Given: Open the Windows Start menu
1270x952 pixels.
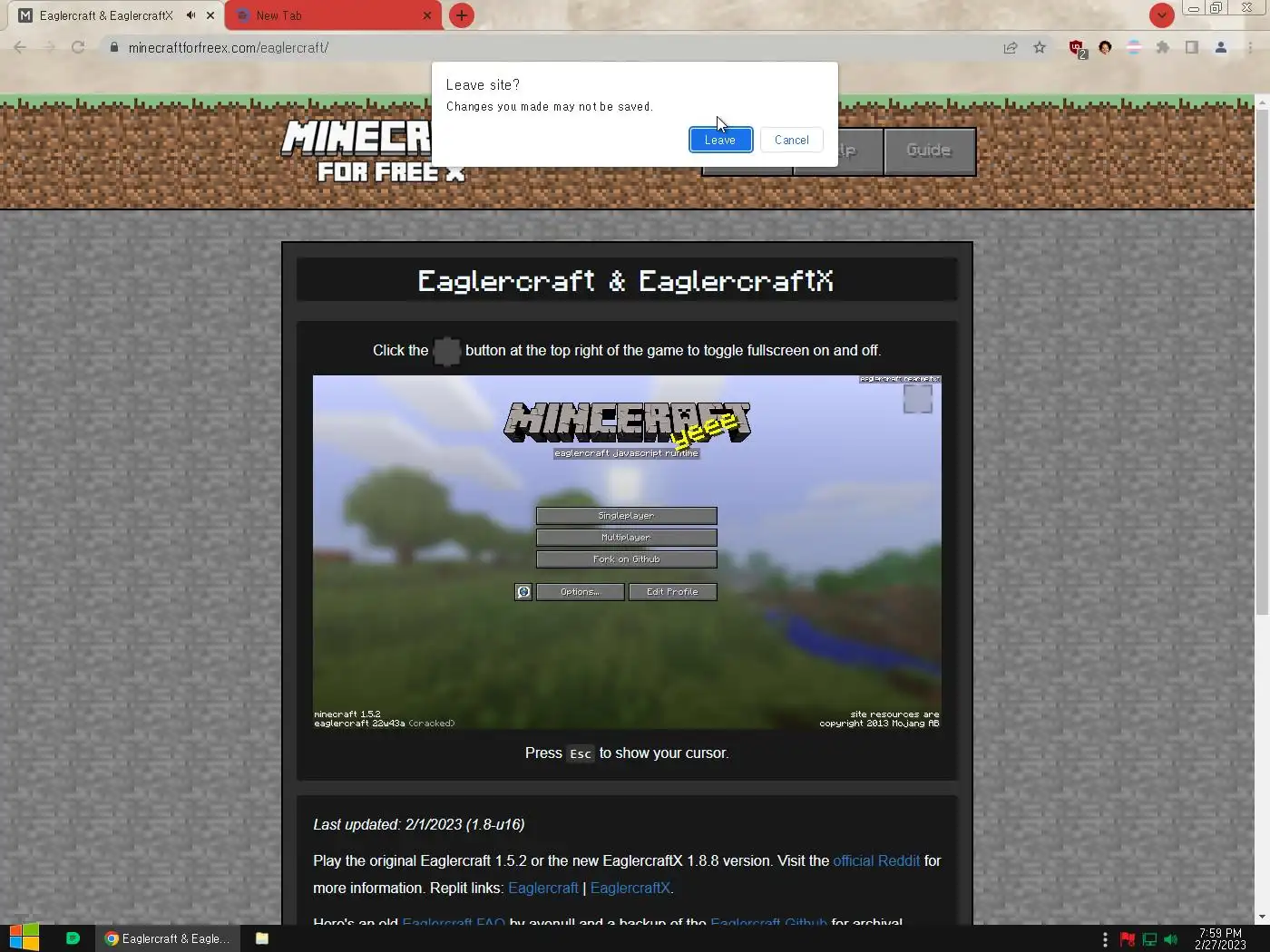Looking at the screenshot, I should [x=24, y=938].
